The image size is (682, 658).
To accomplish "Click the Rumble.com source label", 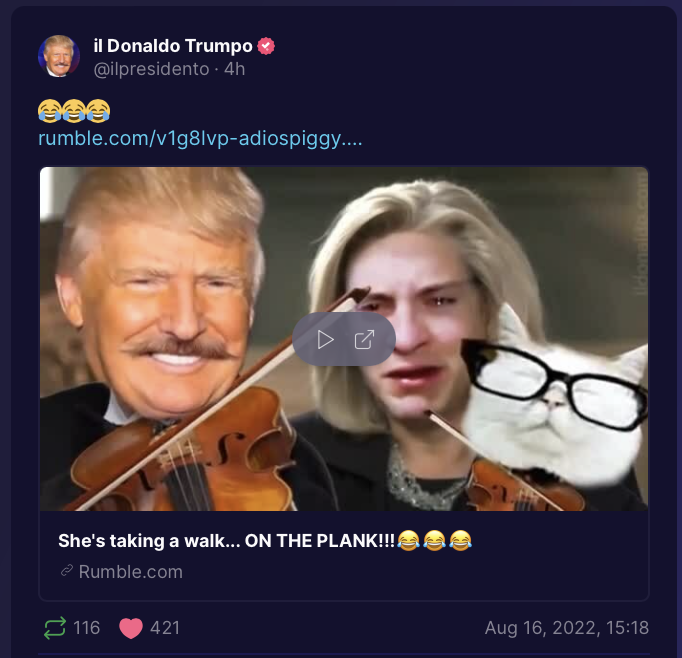I will pos(130,571).
